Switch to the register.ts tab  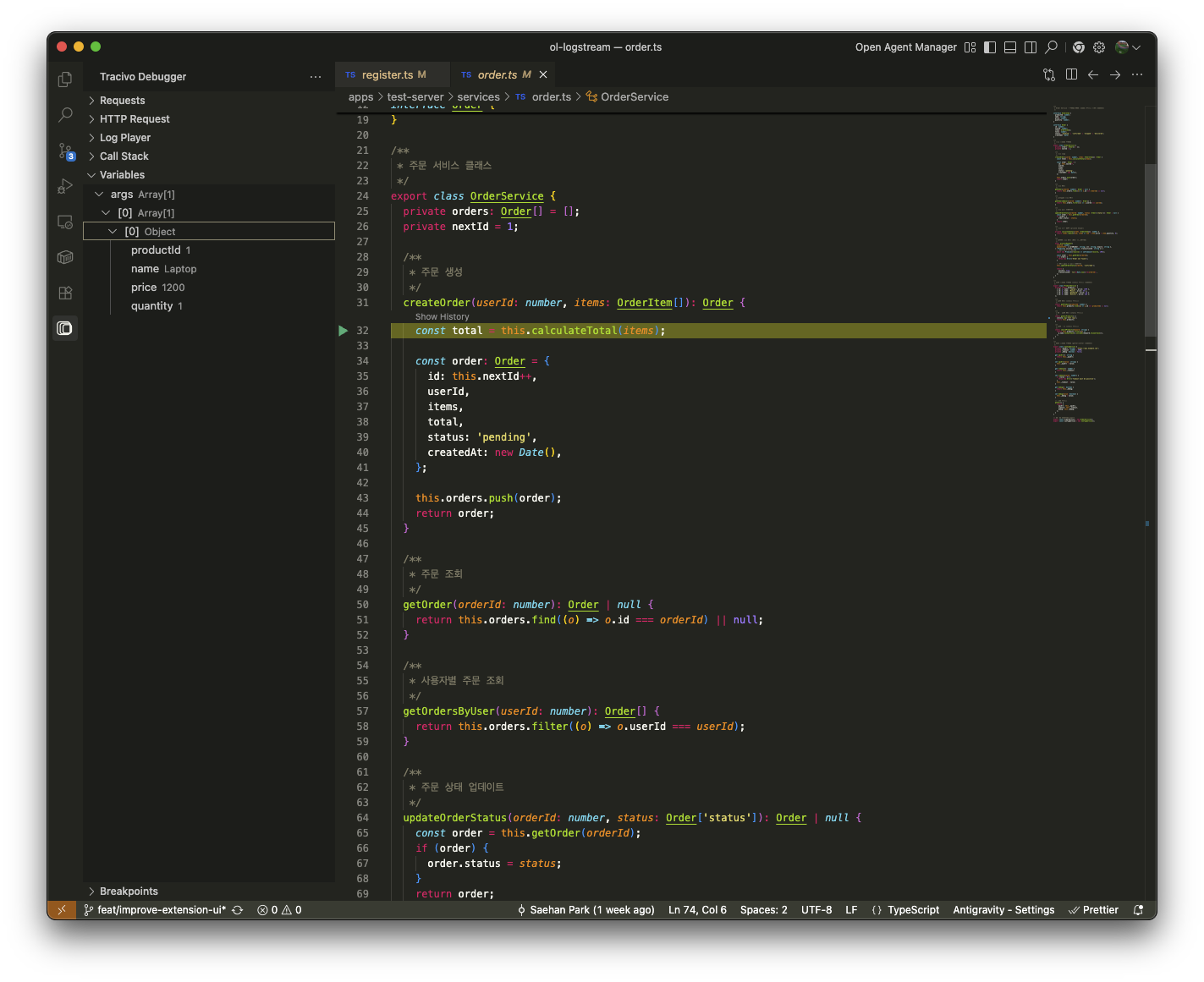pyautogui.click(x=388, y=74)
